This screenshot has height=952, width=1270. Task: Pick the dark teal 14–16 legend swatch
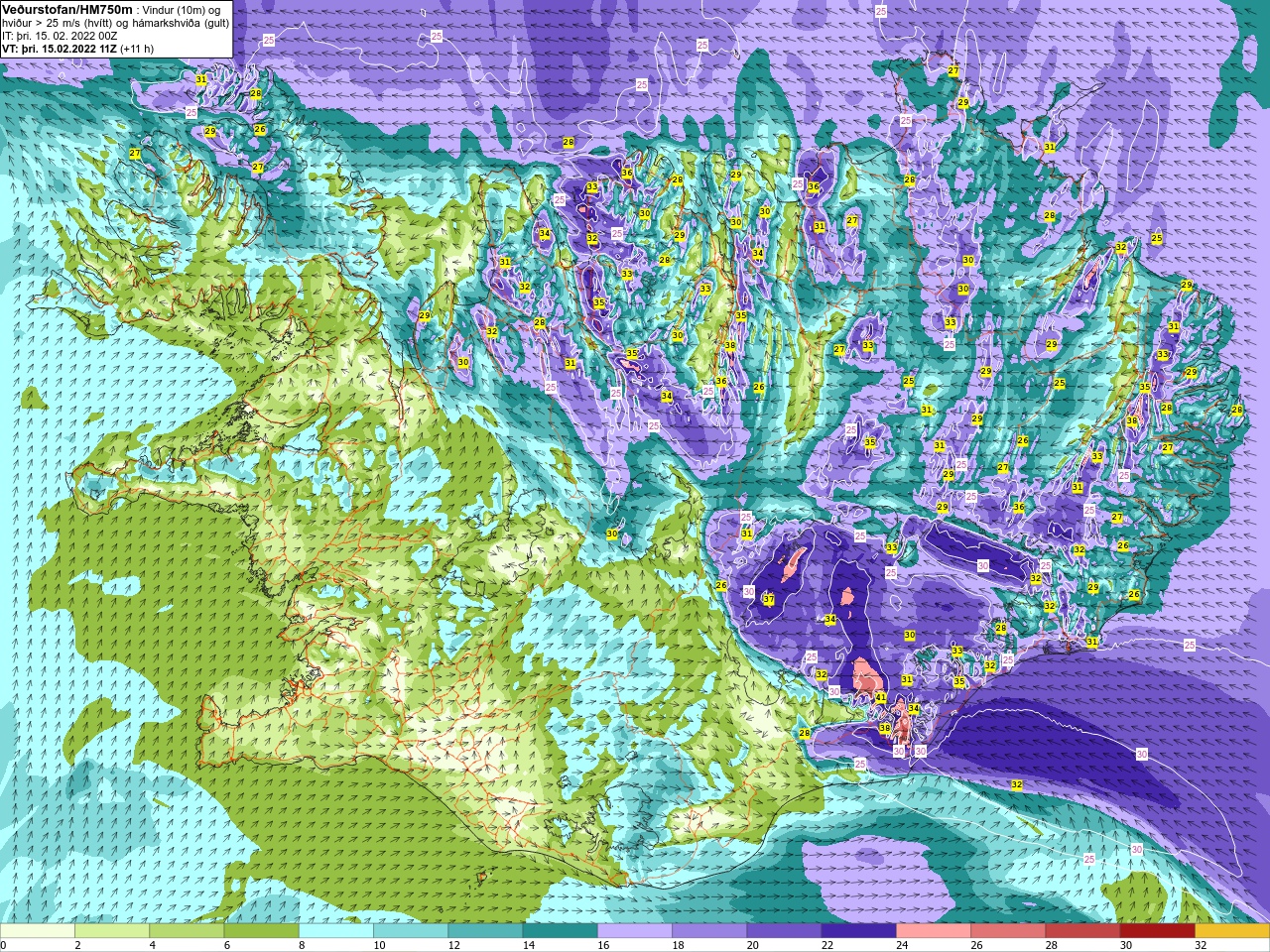[561, 931]
